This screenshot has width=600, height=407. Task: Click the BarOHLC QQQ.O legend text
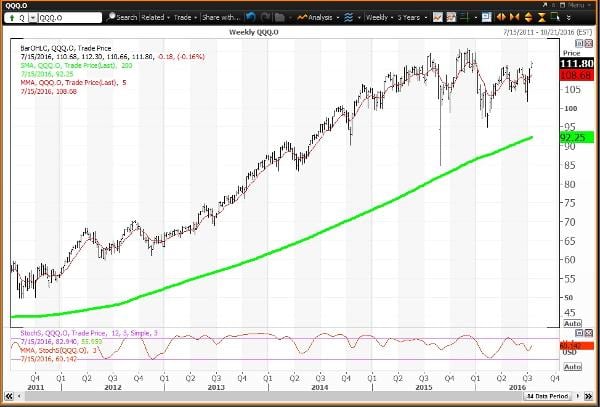[66, 48]
